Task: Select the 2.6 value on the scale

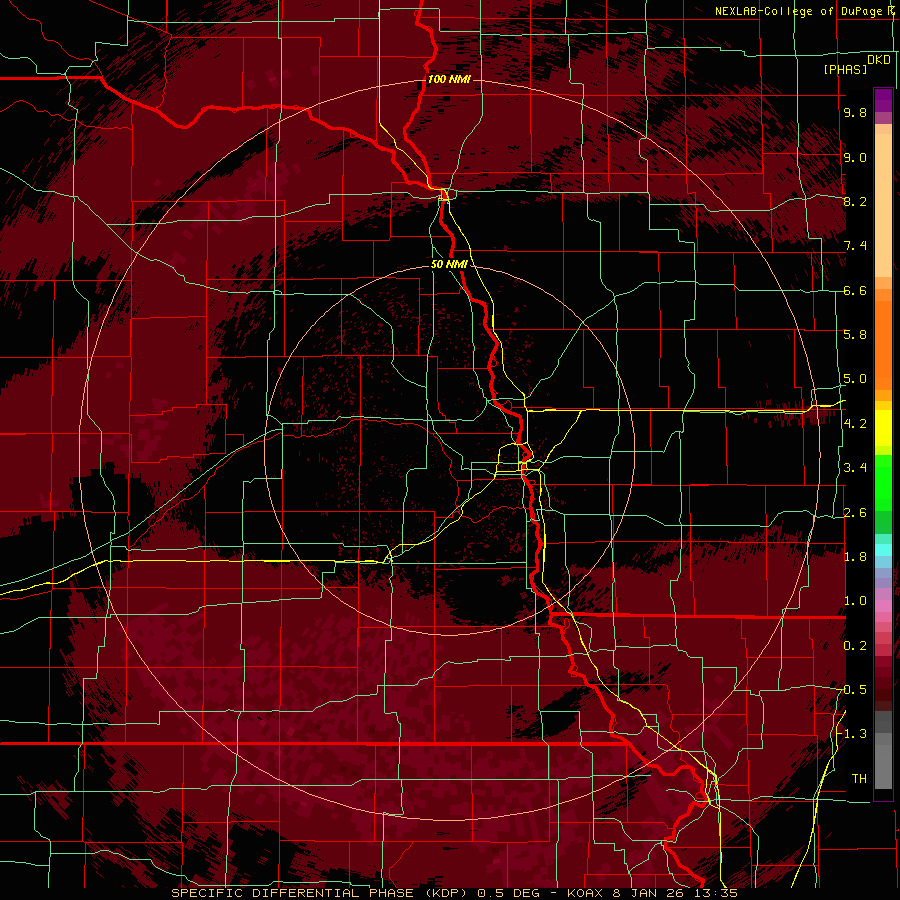Action: pyautogui.click(x=855, y=512)
